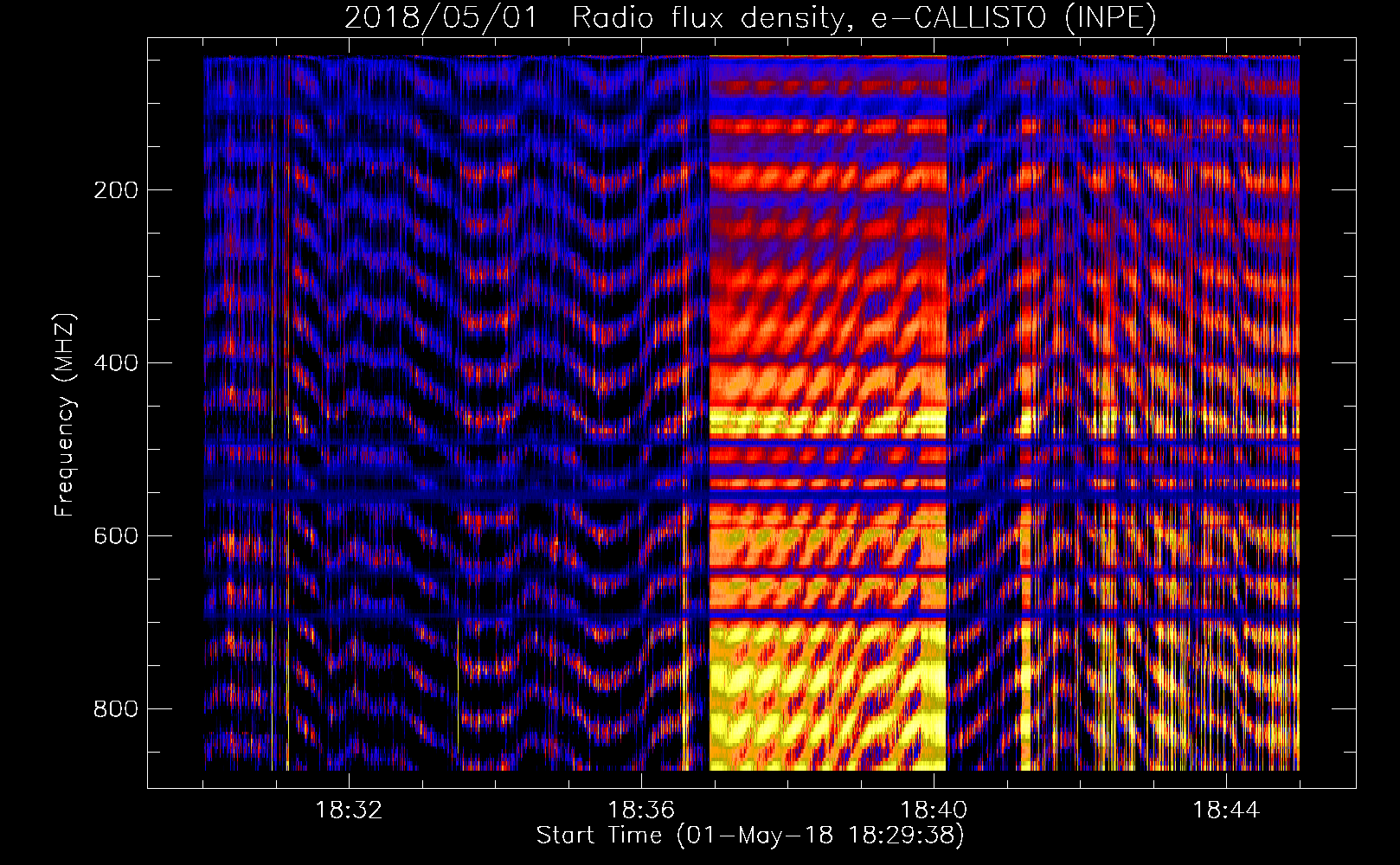The width and height of the screenshot is (1400, 865).
Task: Click the 800 frequency tick label
Action: coord(116,709)
